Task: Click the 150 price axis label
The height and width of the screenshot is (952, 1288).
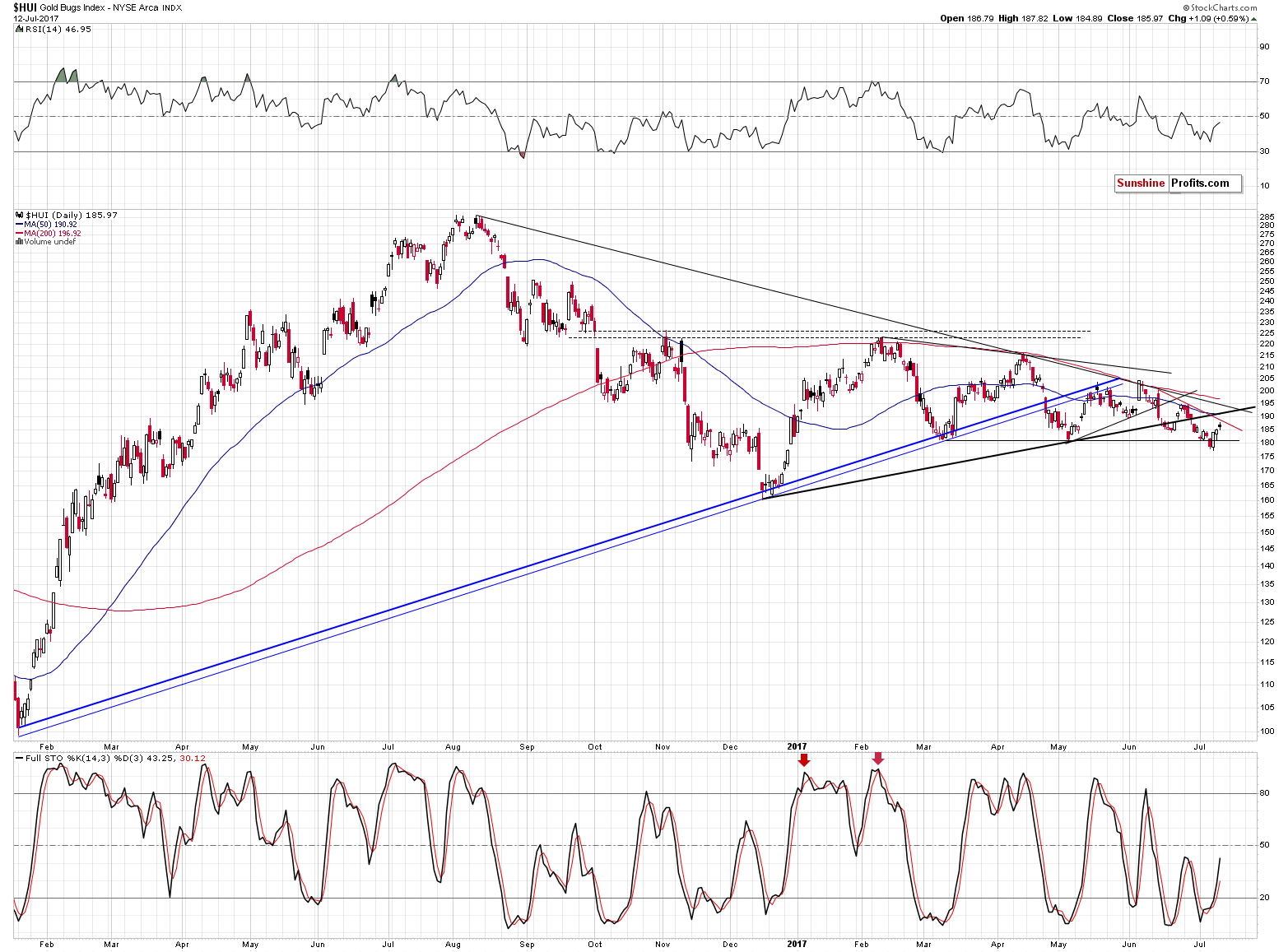Action: [x=1267, y=532]
